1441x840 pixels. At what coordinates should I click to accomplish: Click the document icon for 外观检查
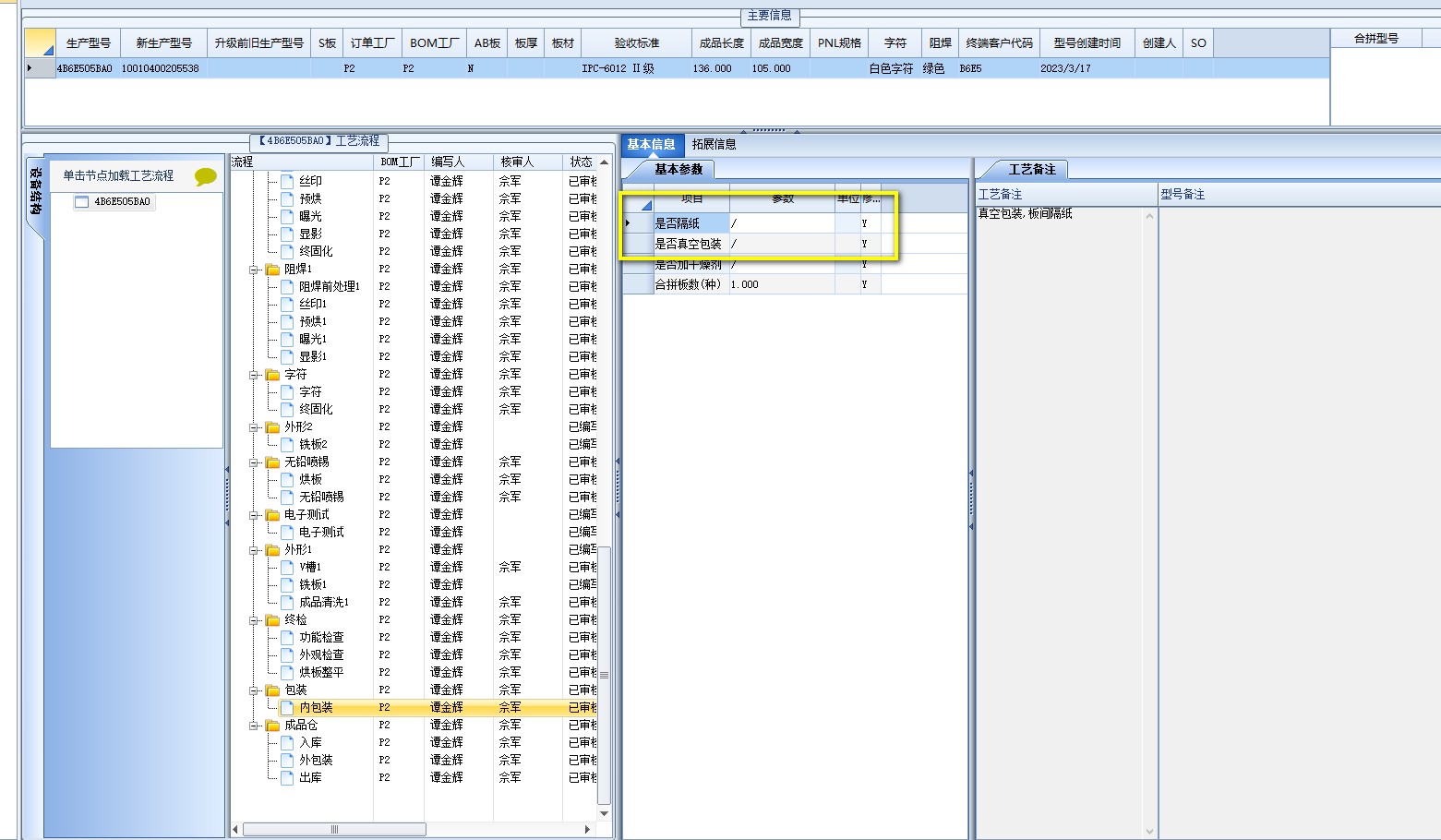(x=287, y=655)
